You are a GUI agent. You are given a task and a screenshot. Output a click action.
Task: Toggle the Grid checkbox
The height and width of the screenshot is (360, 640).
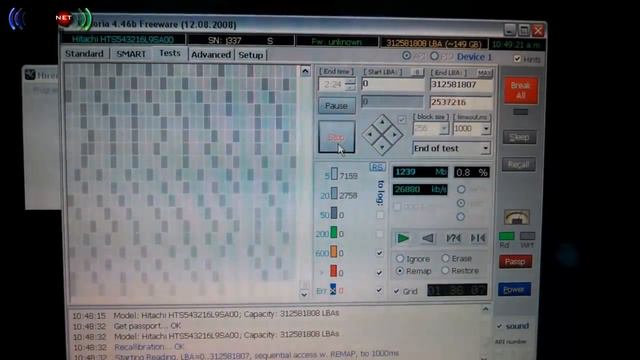click(396, 291)
